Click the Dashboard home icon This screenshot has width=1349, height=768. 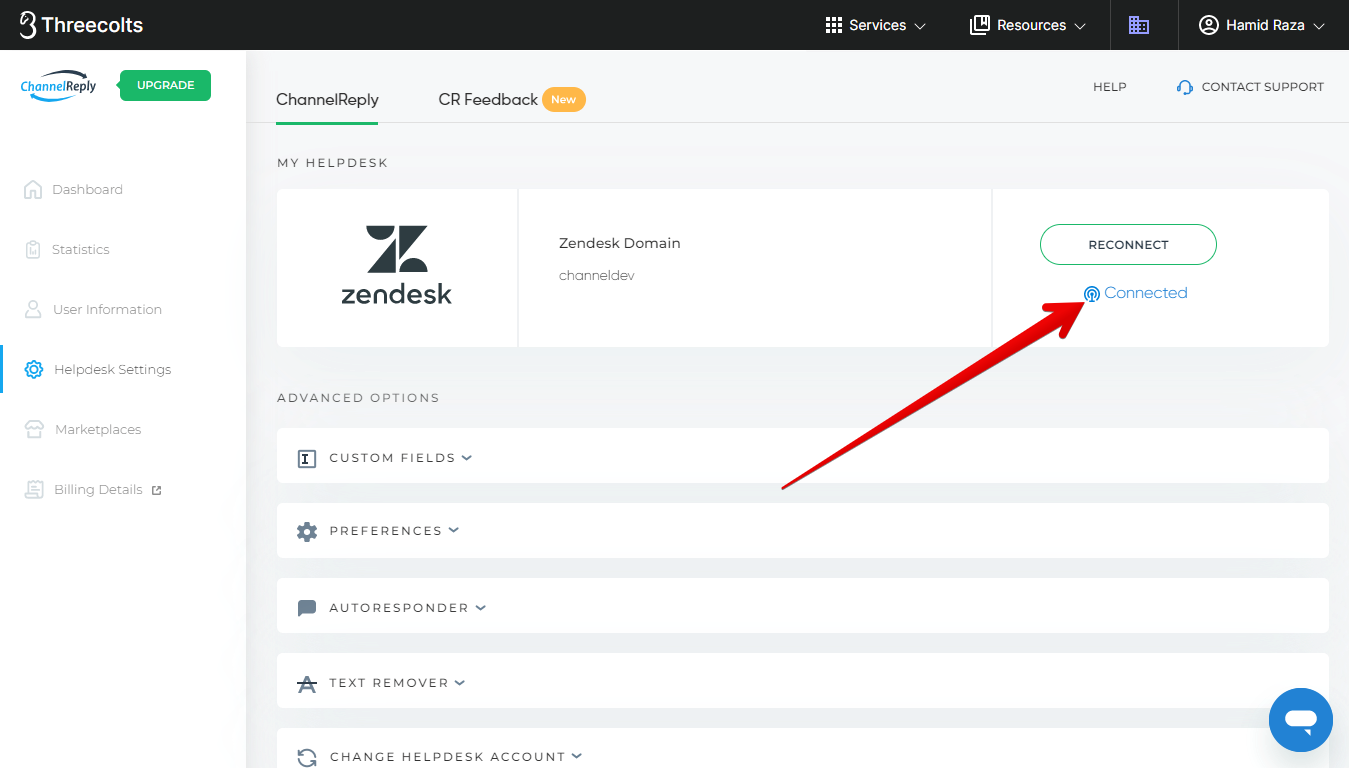pyautogui.click(x=33, y=189)
